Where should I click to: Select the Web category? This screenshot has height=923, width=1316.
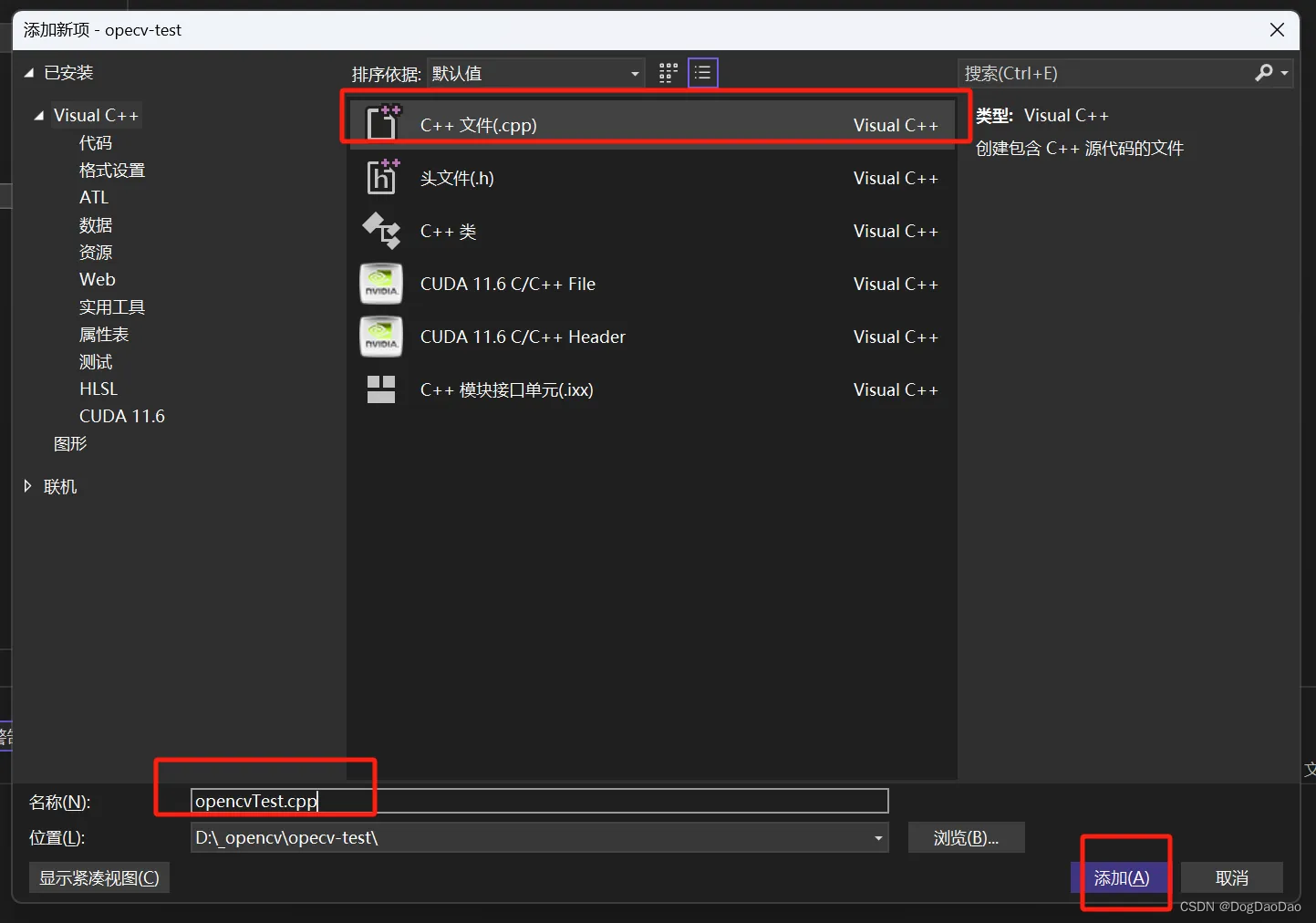pyautogui.click(x=98, y=280)
